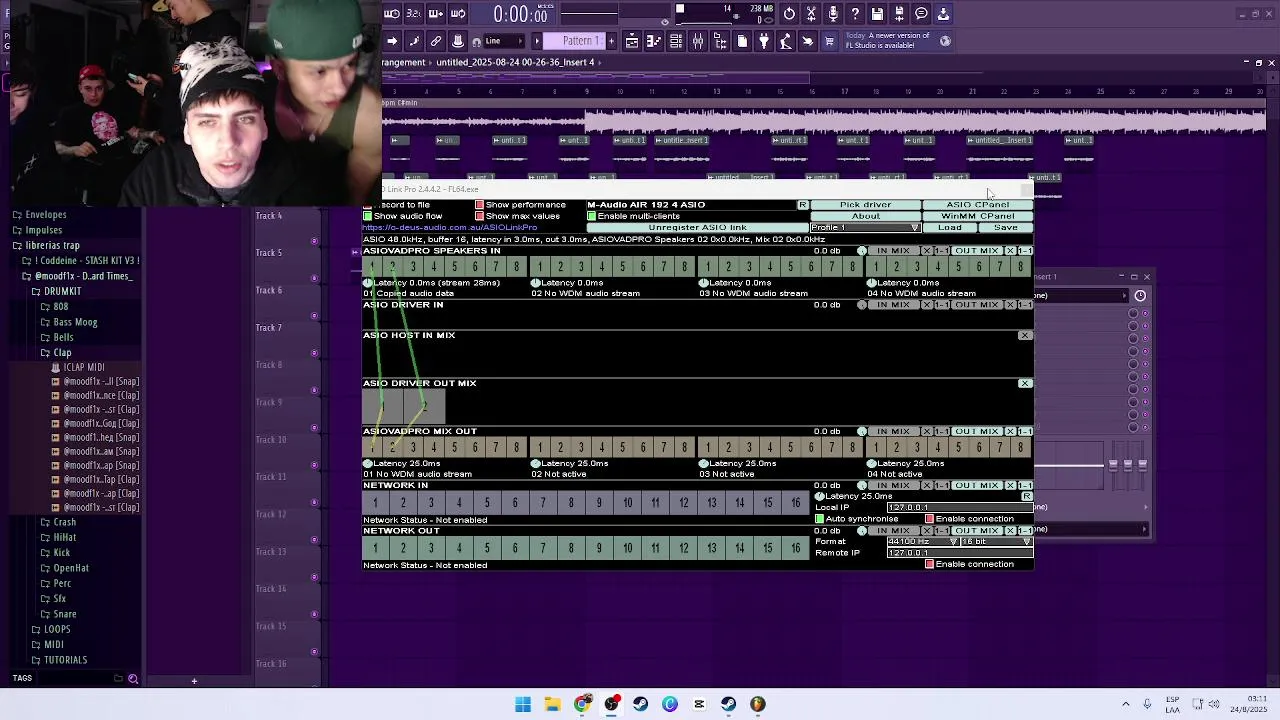The image size is (1280, 720).
Task: Toggle the Show max values checkbox
Action: pyautogui.click(x=480, y=216)
